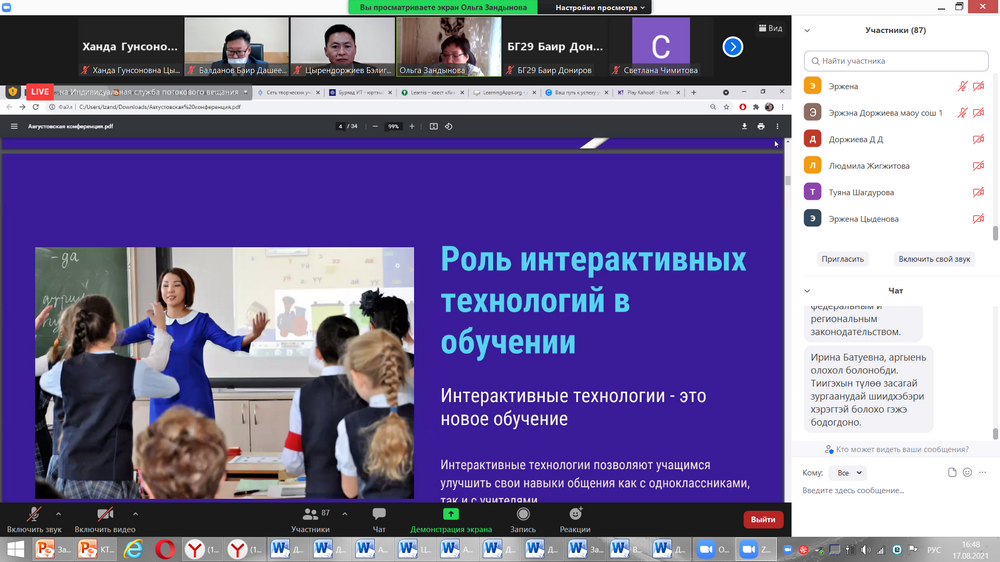Image resolution: width=1000 pixels, height=562 pixels.
Task: Click the PDF zoom in plus control
Action: coord(411,126)
